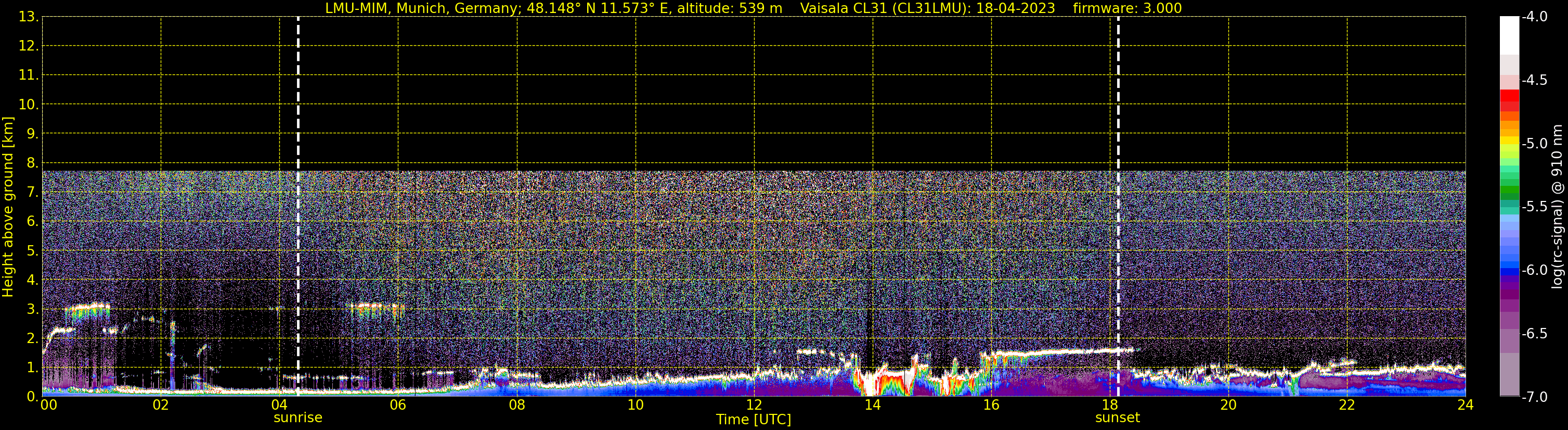1568x430 pixels.
Task: Click the '3.' height axis tick
Action: (x=33, y=309)
